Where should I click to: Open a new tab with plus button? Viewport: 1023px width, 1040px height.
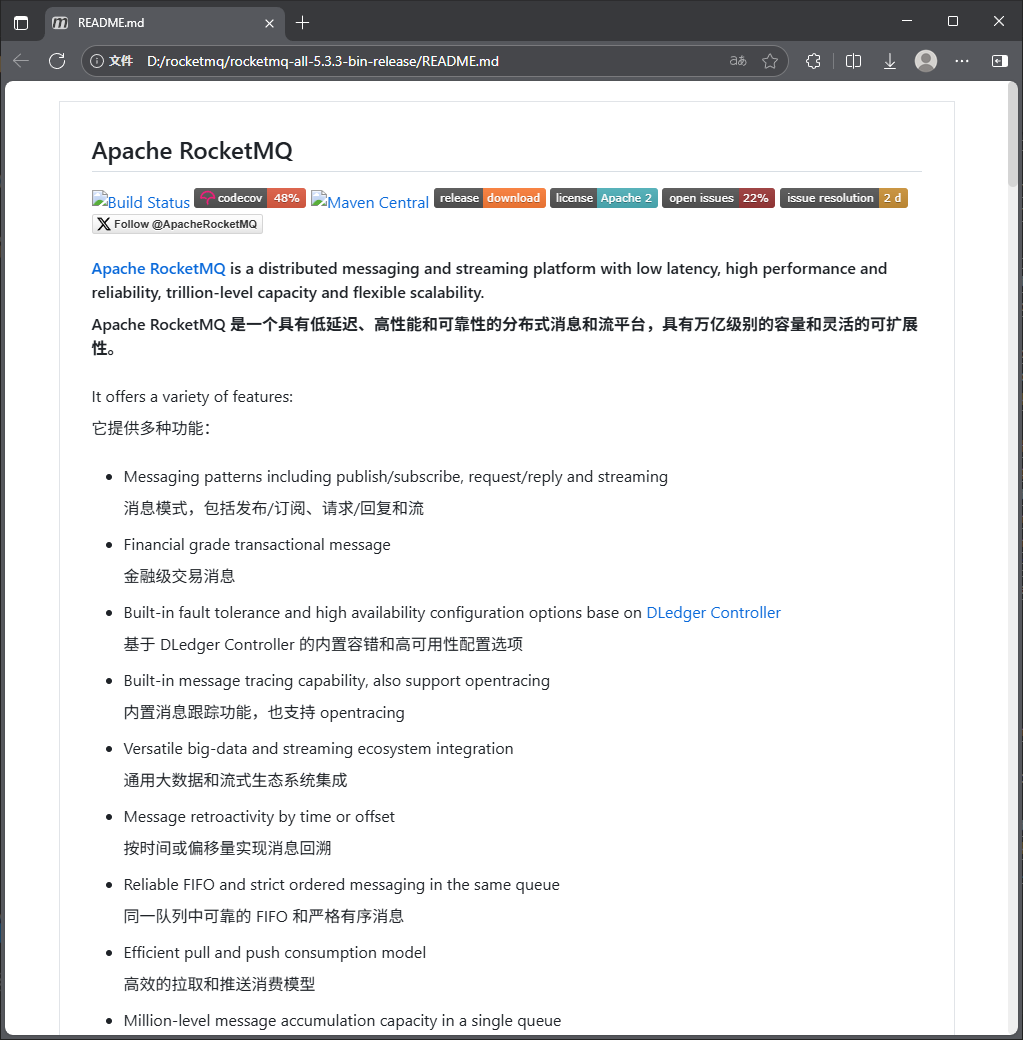click(302, 22)
